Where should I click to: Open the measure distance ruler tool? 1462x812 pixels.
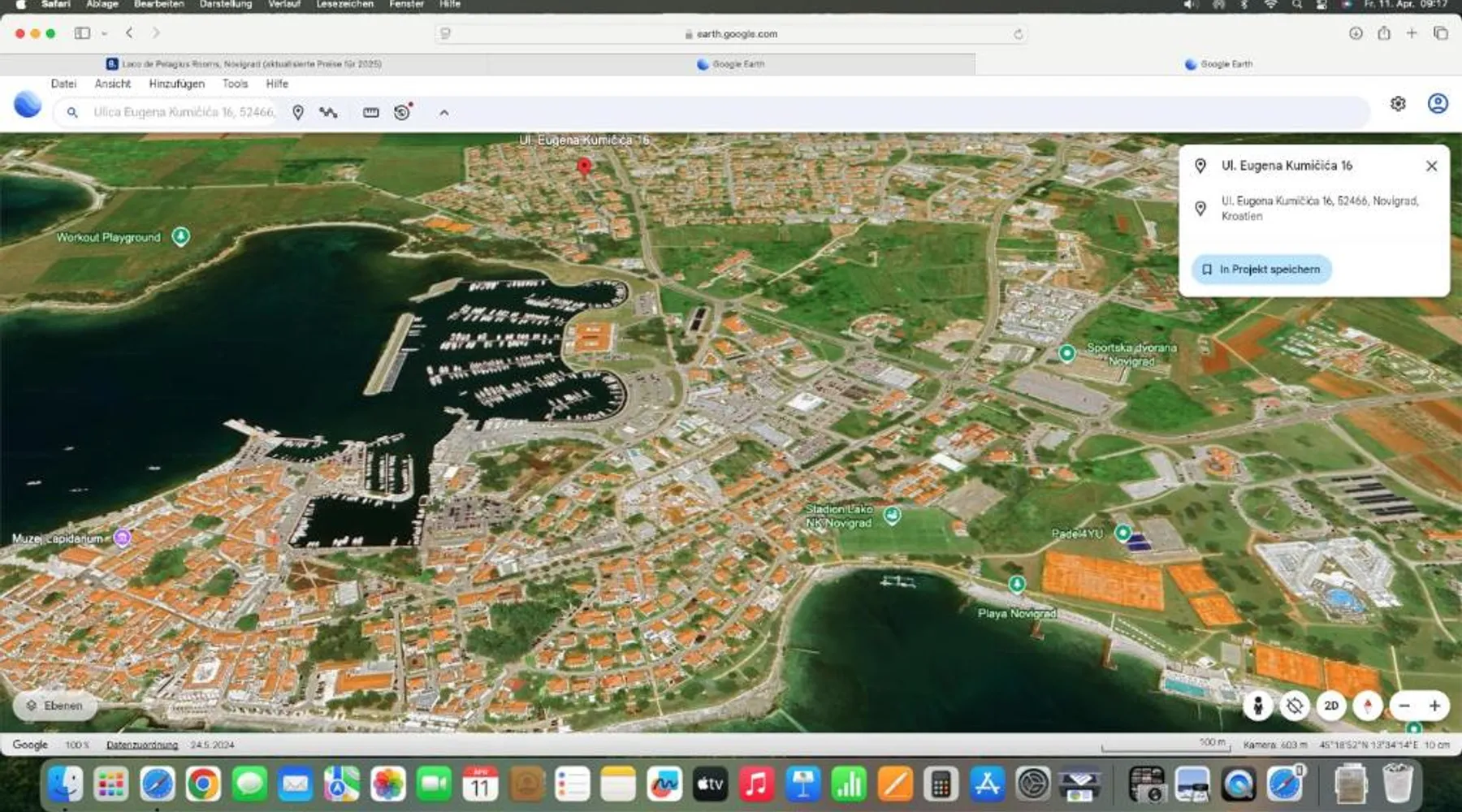370,113
